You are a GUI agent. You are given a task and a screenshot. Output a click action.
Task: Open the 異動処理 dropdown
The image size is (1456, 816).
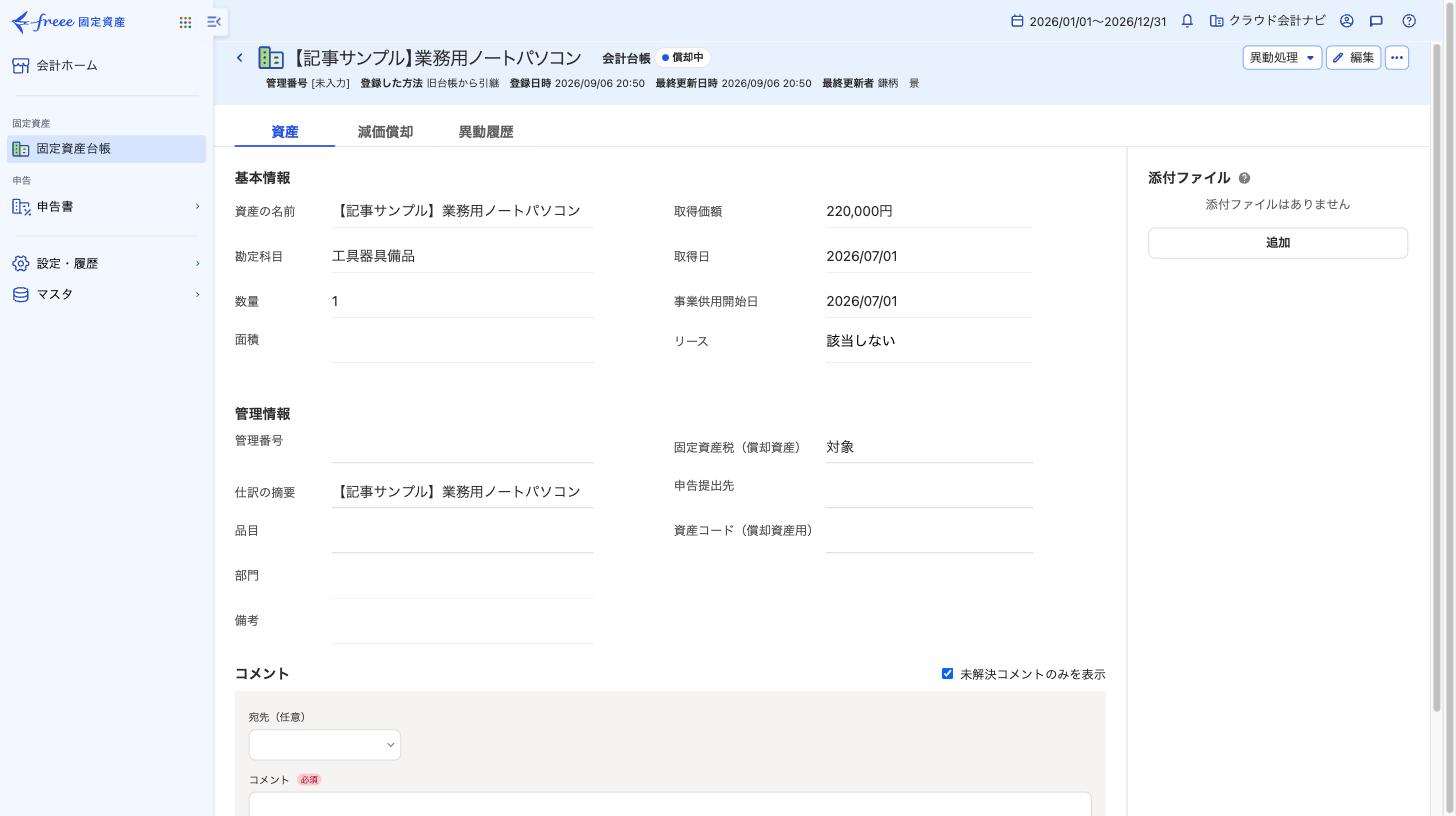coord(1282,58)
